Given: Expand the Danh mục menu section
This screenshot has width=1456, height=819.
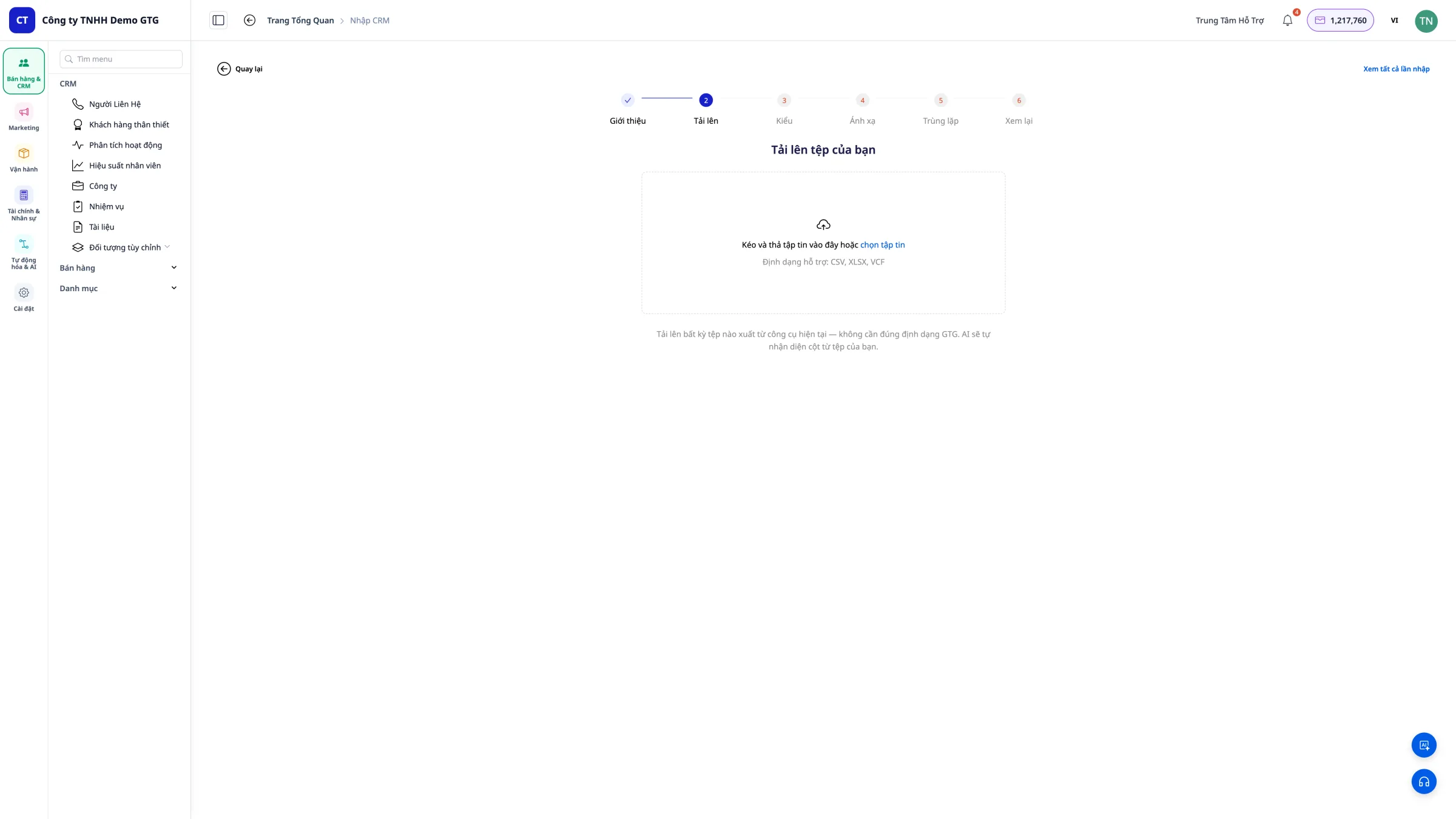Looking at the screenshot, I should click(119, 288).
